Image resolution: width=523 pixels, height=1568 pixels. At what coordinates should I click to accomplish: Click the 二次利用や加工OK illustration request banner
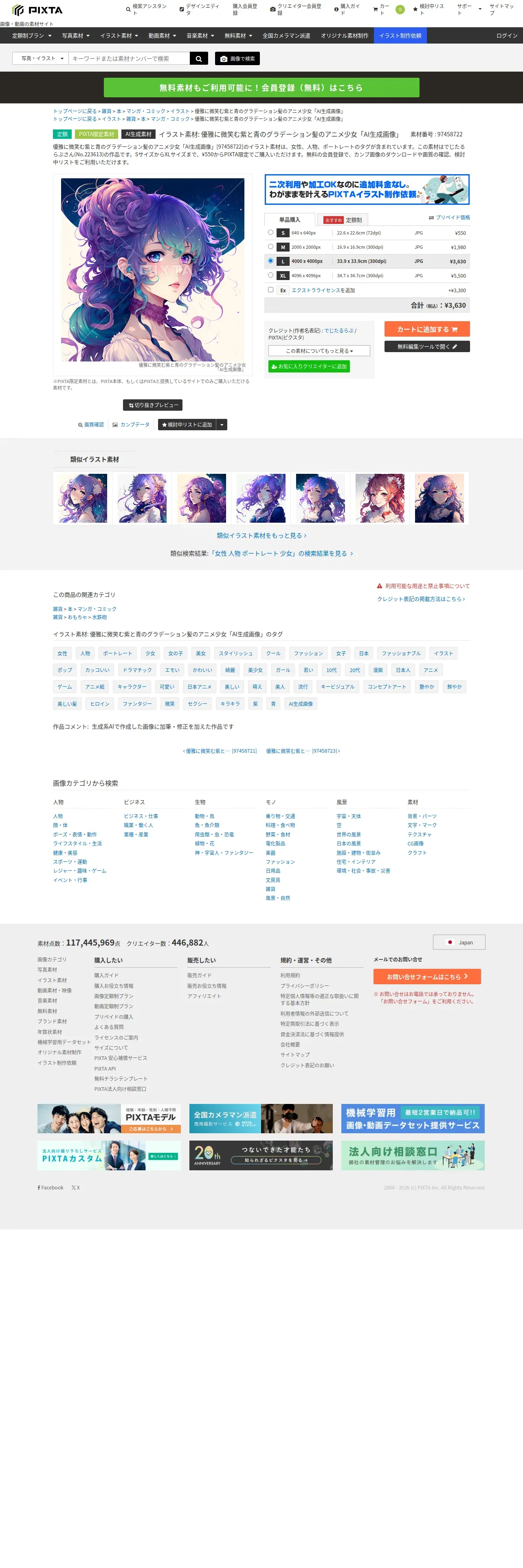coord(367,189)
